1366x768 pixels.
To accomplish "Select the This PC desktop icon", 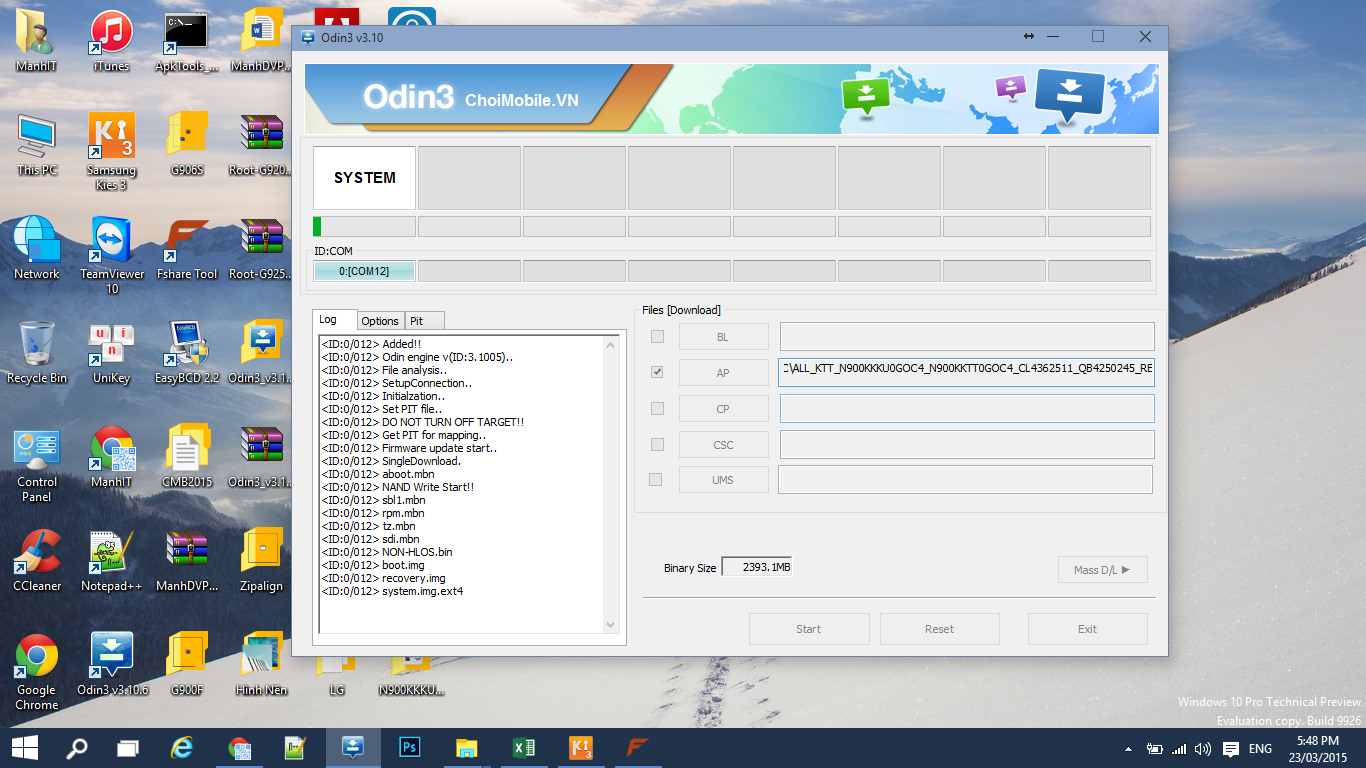I will tap(37, 145).
